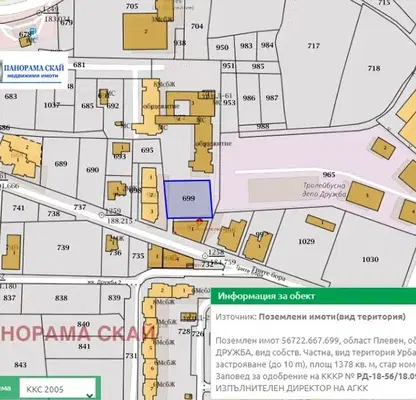Select parcel 965 on the map

[x=329, y=175]
